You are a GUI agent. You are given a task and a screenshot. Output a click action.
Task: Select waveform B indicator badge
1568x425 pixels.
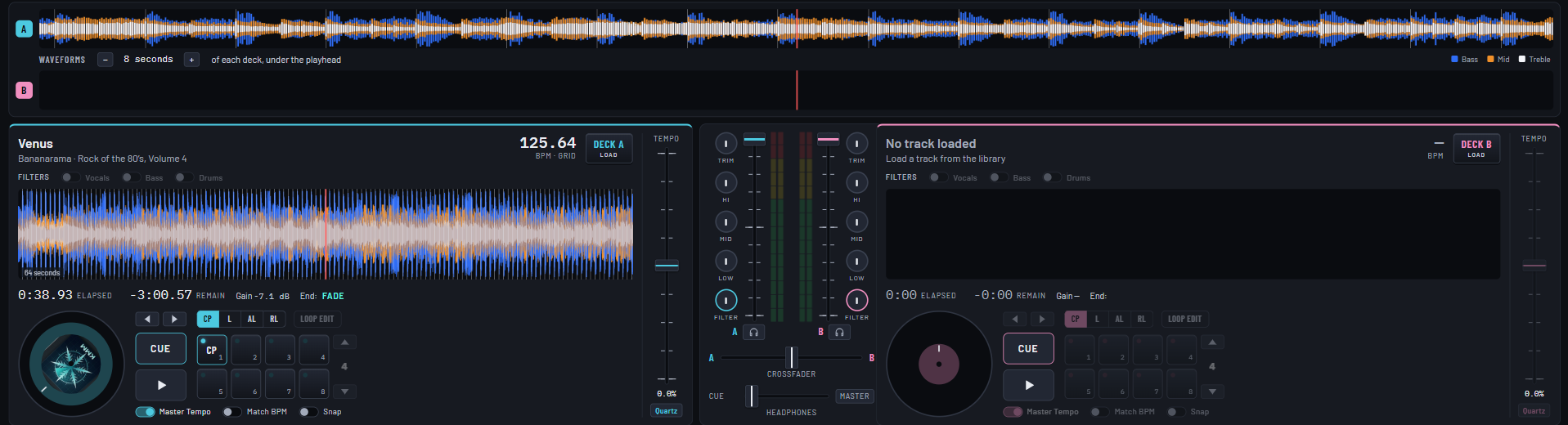tap(24, 90)
